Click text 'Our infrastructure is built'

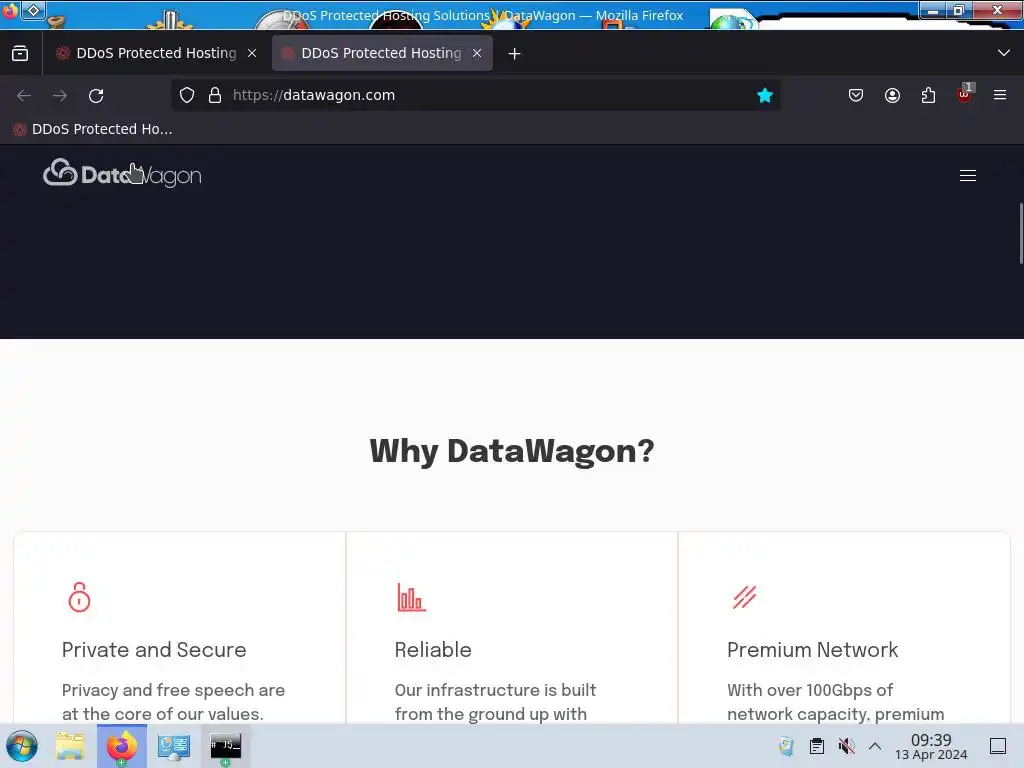point(495,690)
